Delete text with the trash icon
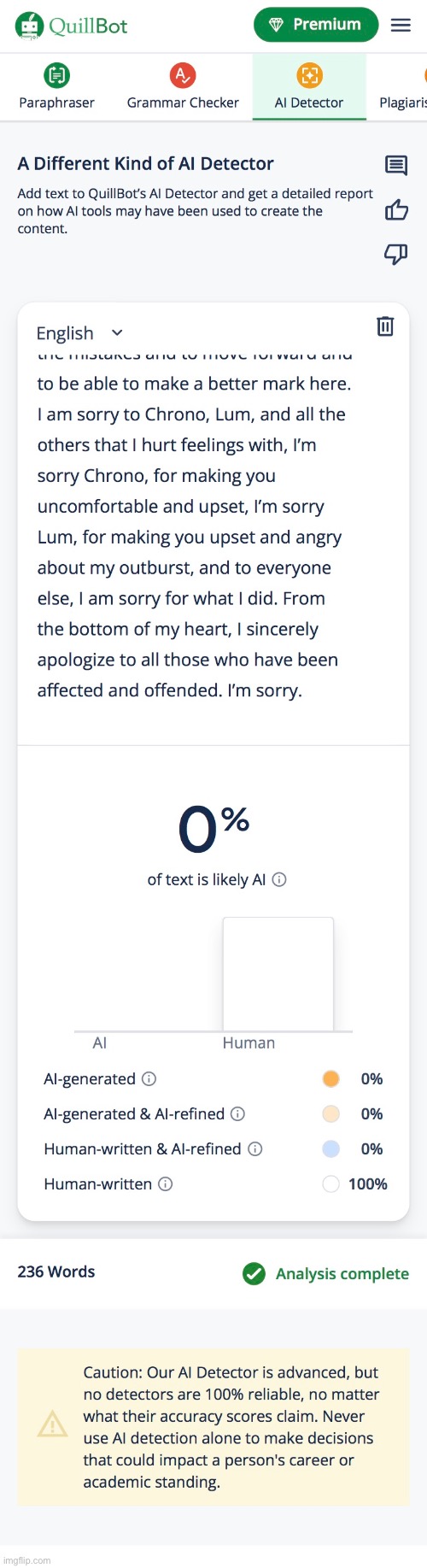427x1568 pixels. coord(385,326)
